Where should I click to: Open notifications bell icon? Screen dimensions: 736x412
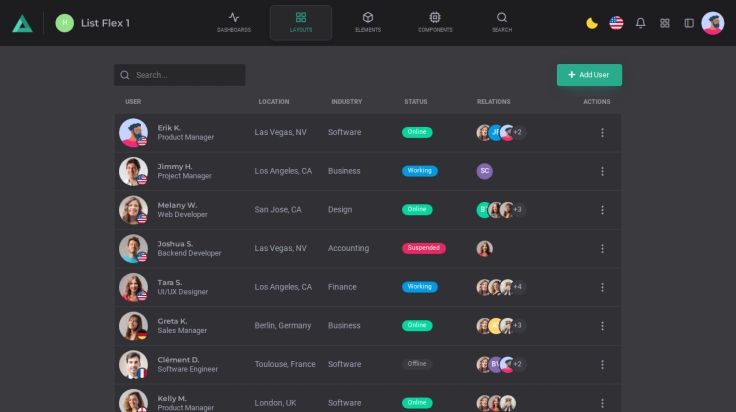click(x=641, y=23)
